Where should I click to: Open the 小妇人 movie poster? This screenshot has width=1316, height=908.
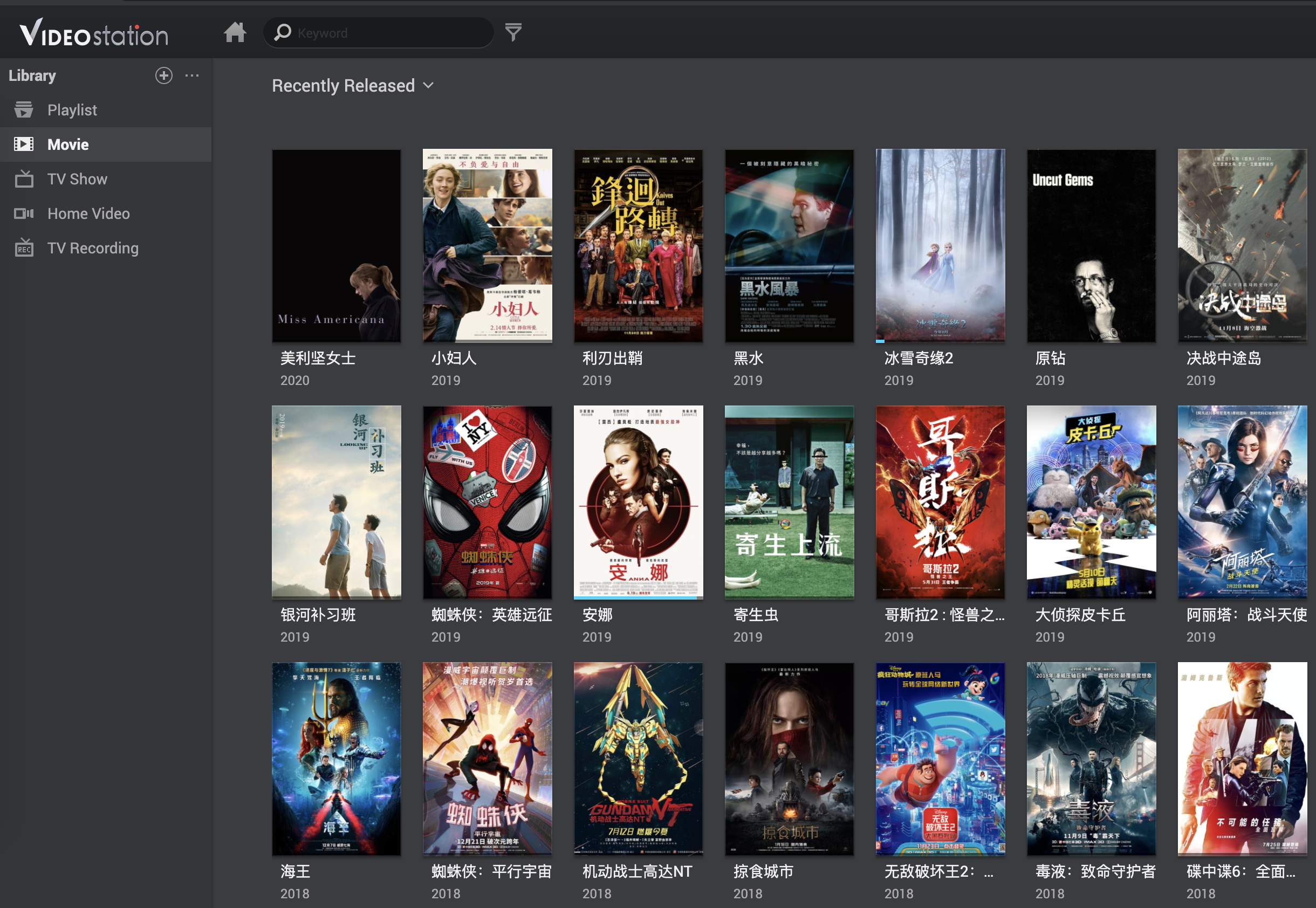[x=488, y=246]
